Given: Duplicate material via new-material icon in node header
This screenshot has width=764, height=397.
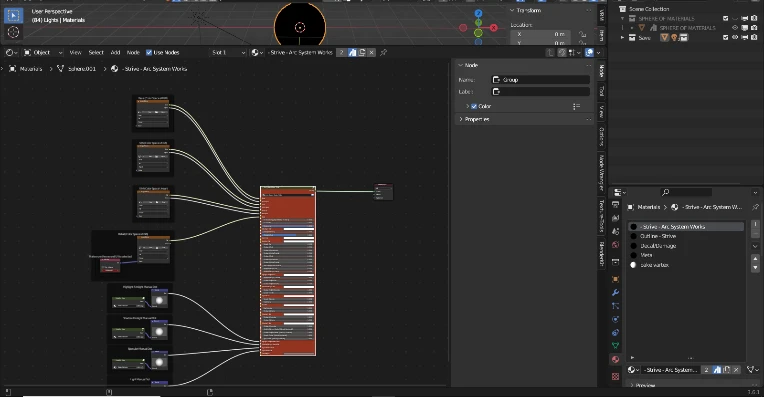Looking at the screenshot, I should coord(362,53).
